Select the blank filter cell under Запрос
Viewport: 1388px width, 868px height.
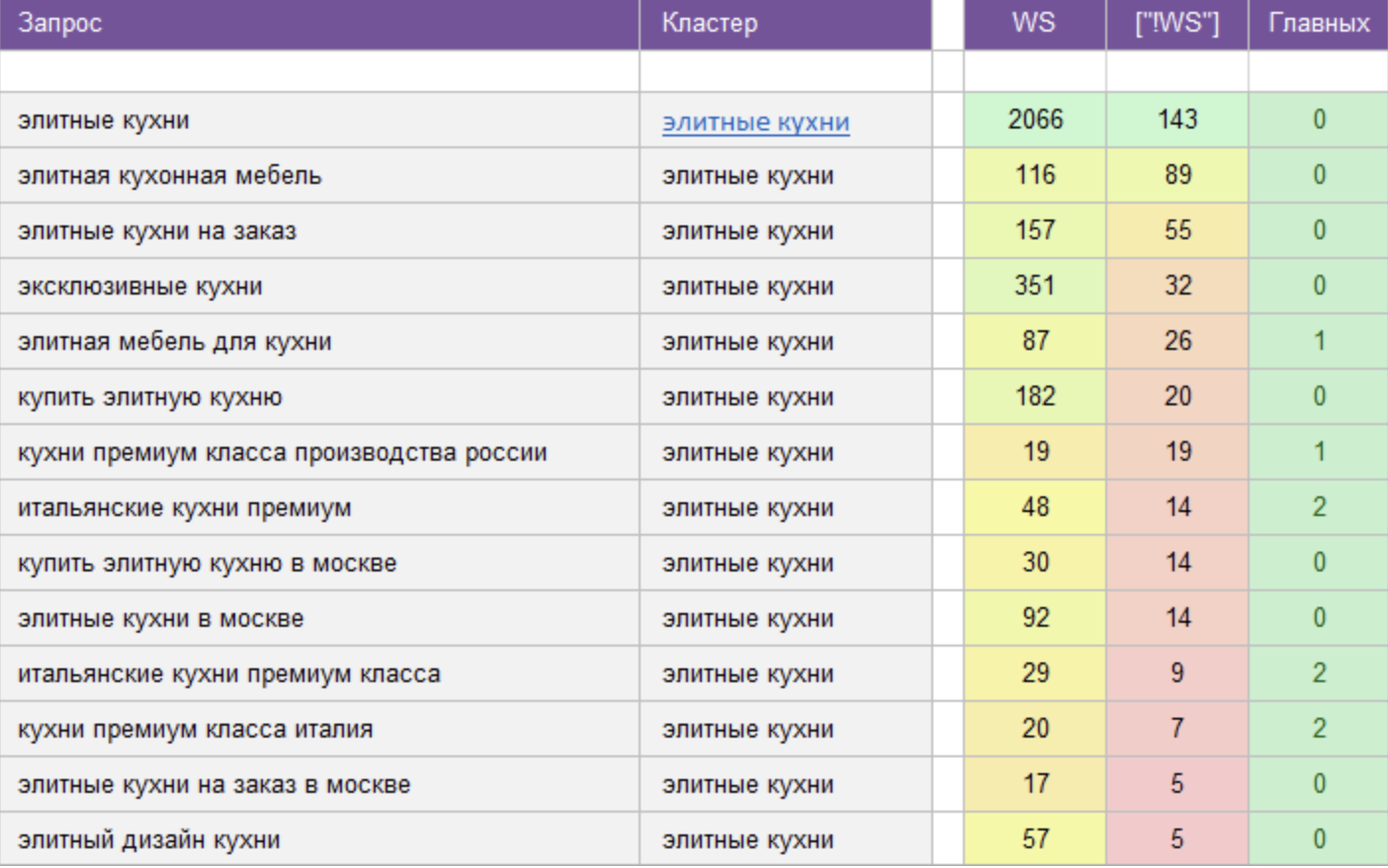319,71
